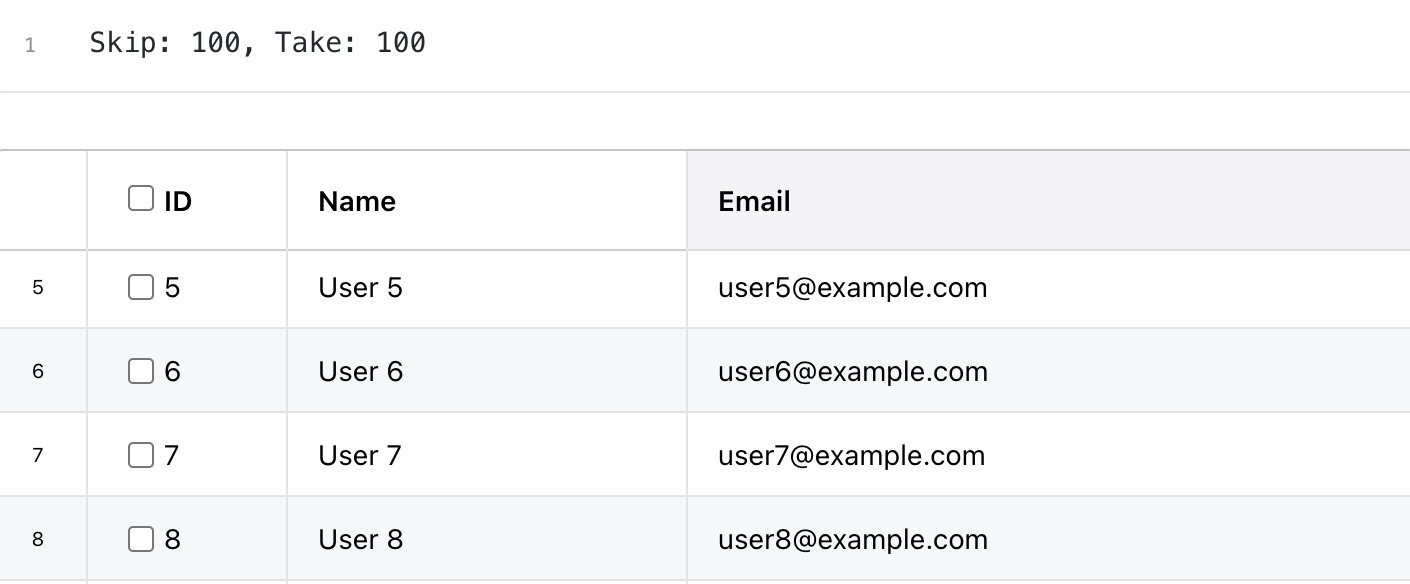The width and height of the screenshot is (1410, 584).
Task: Click row number 5 in the left gutter
Action: point(38,288)
